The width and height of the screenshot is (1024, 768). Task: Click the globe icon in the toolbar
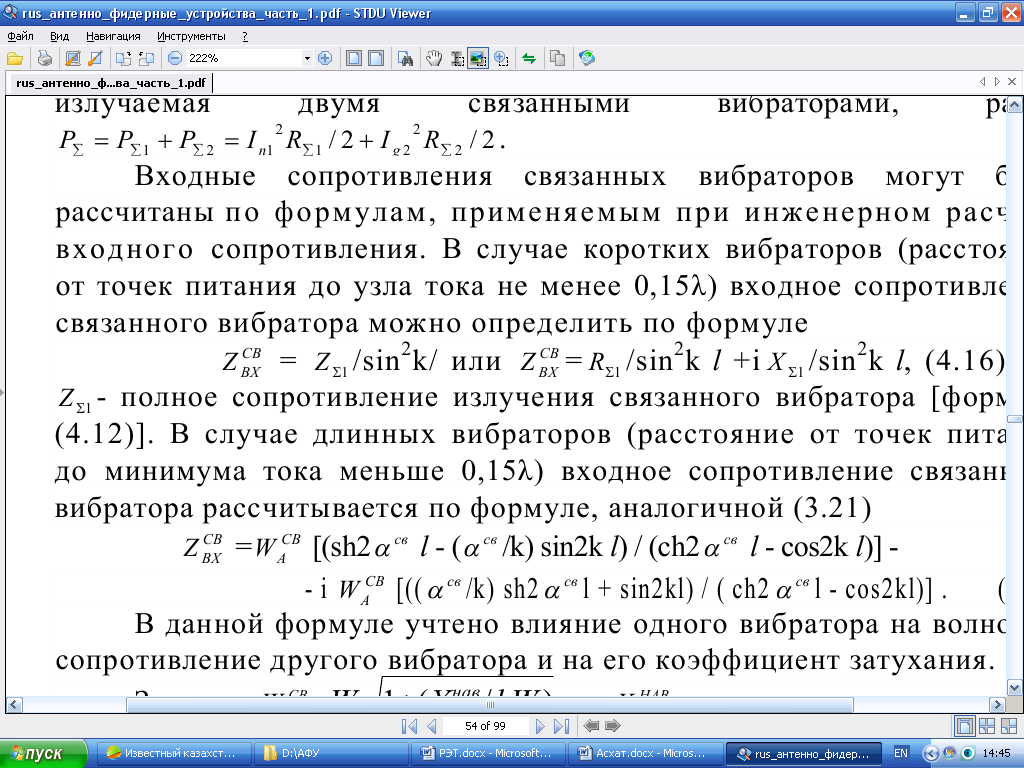pos(586,59)
